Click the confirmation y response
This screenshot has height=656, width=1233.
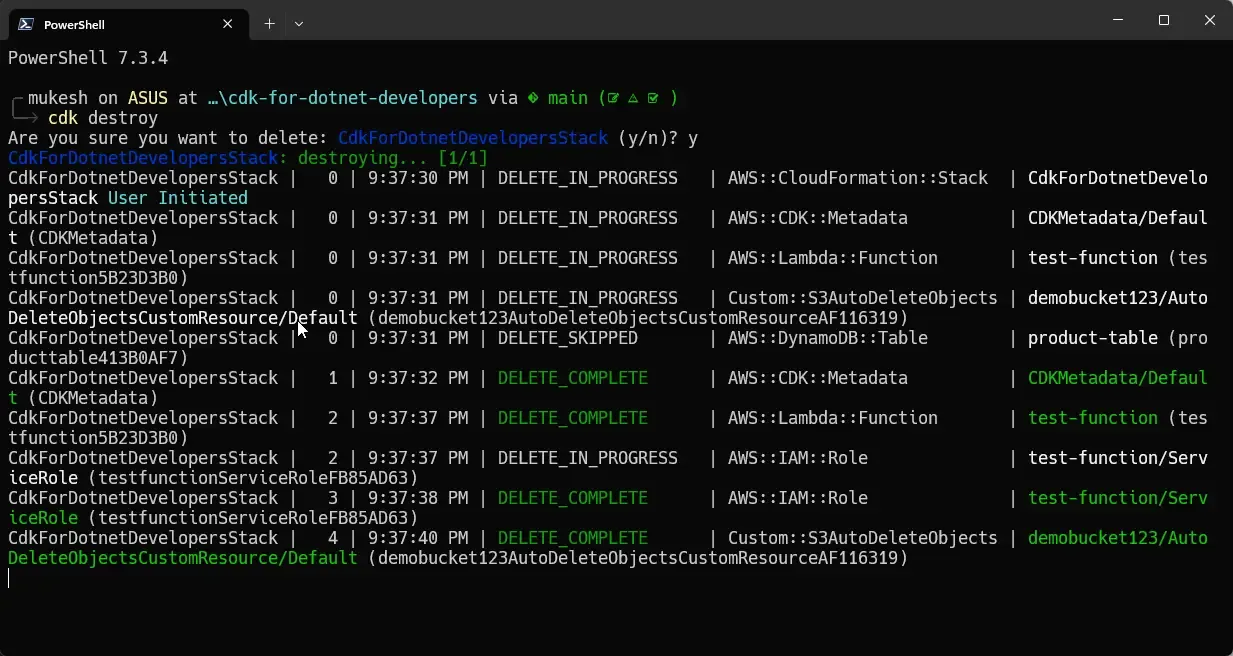694,138
